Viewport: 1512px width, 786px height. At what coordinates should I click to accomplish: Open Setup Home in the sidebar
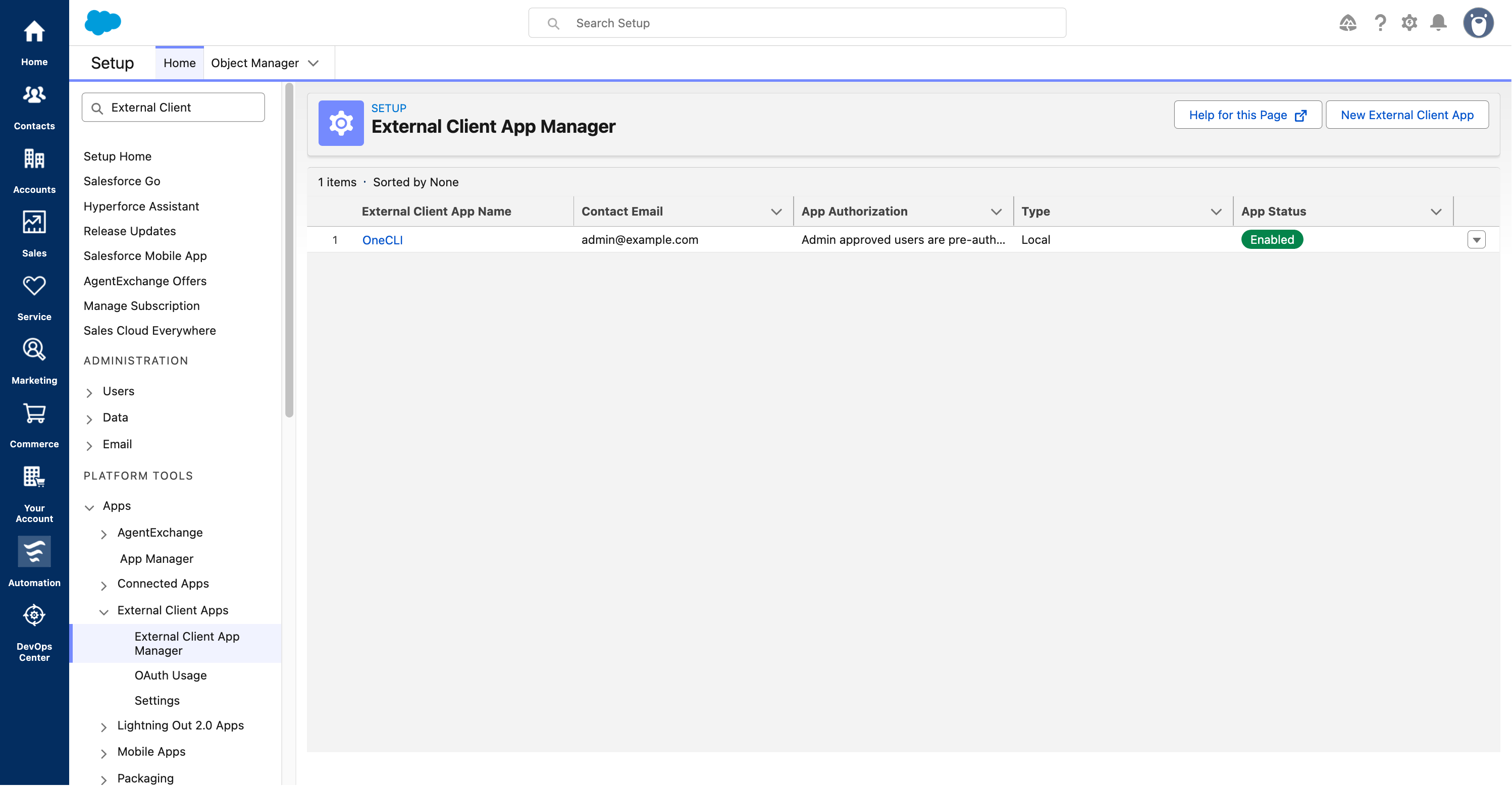pos(118,156)
